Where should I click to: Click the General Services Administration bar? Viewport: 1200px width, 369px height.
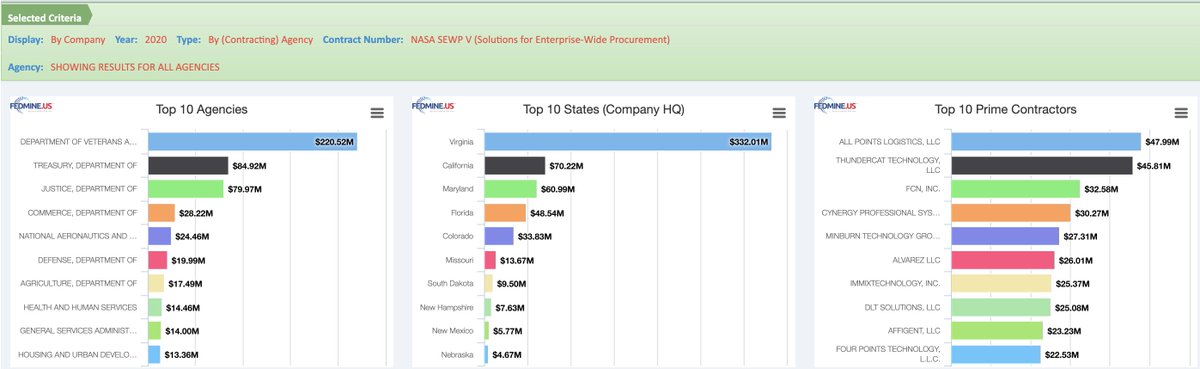click(x=155, y=330)
